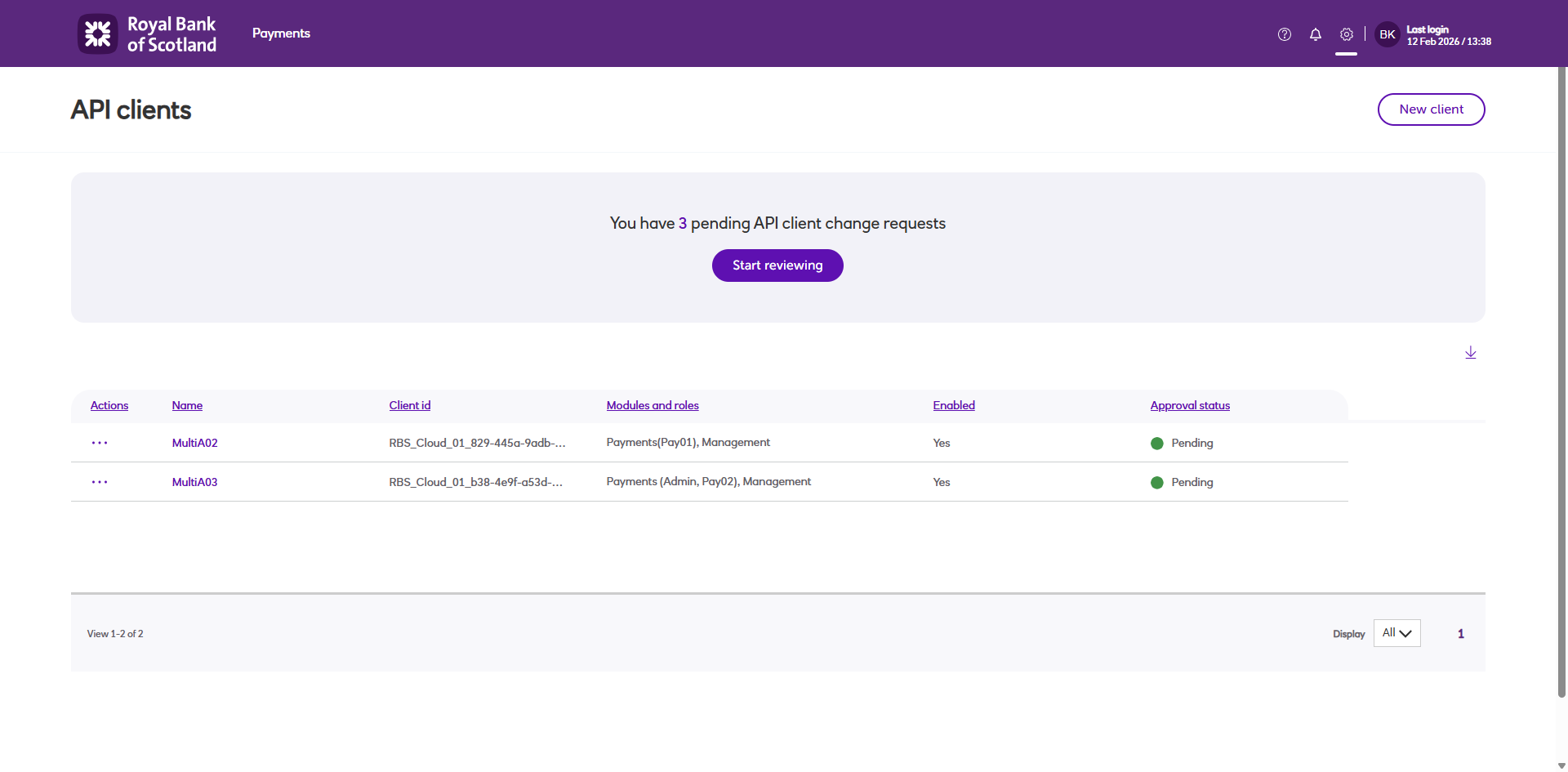Image resolution: width=1568 pixels, height=772 pixels.
Task: Open the settings gear icon
Action: click(x=1347, y=34)
